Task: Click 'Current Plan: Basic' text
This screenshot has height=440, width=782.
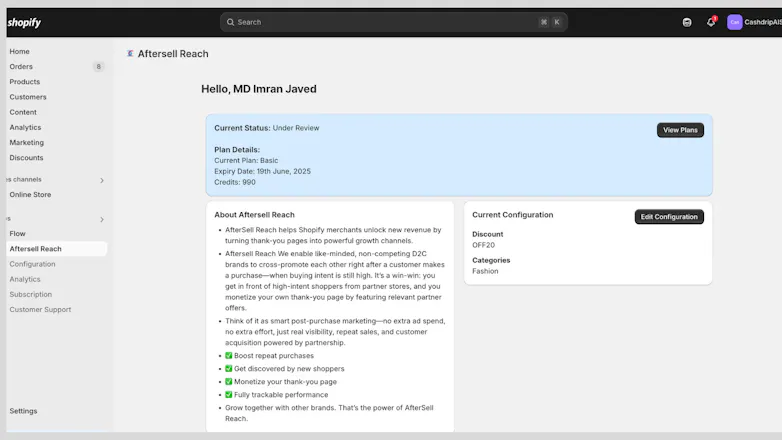Action: (246, 160)
